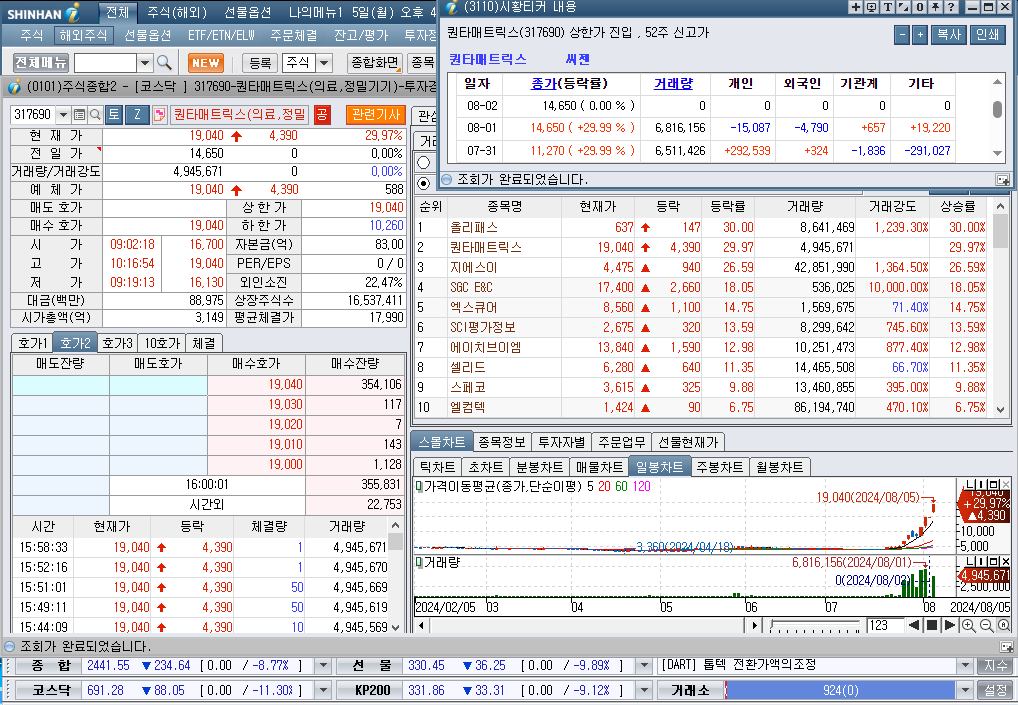Click the 0 icon in ticker window title bar
Screen dimensions: 1018x705
(x=919, y=8)
